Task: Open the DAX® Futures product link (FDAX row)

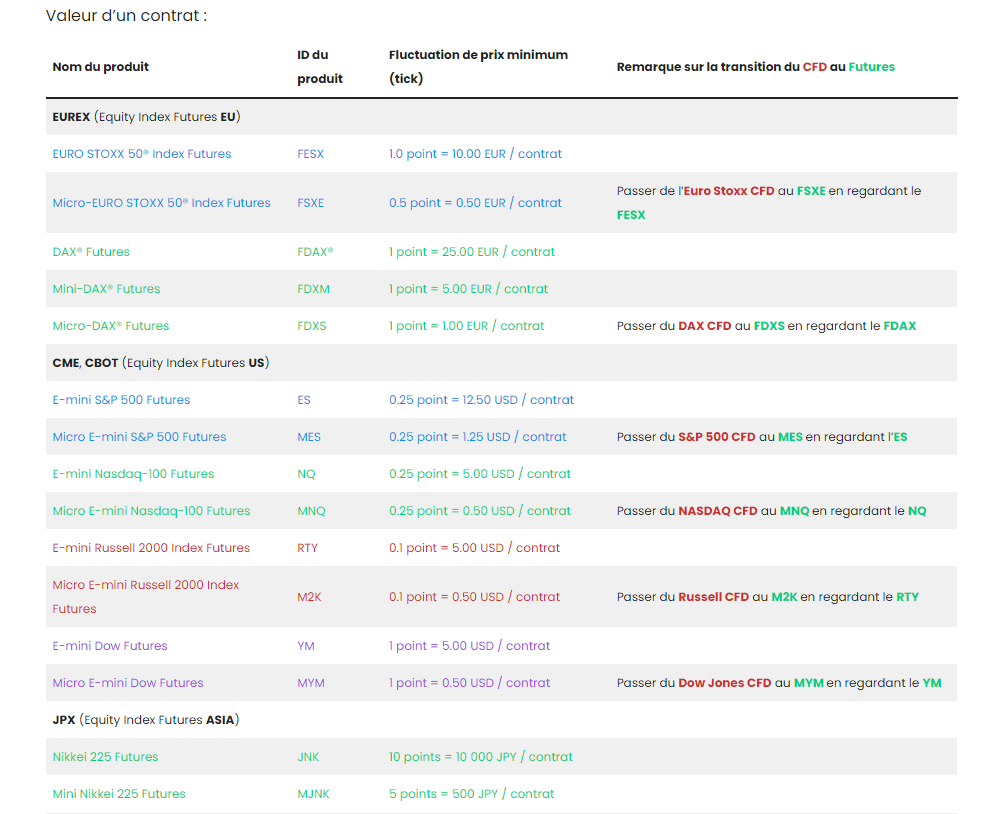Action: (x=91, y=252)
